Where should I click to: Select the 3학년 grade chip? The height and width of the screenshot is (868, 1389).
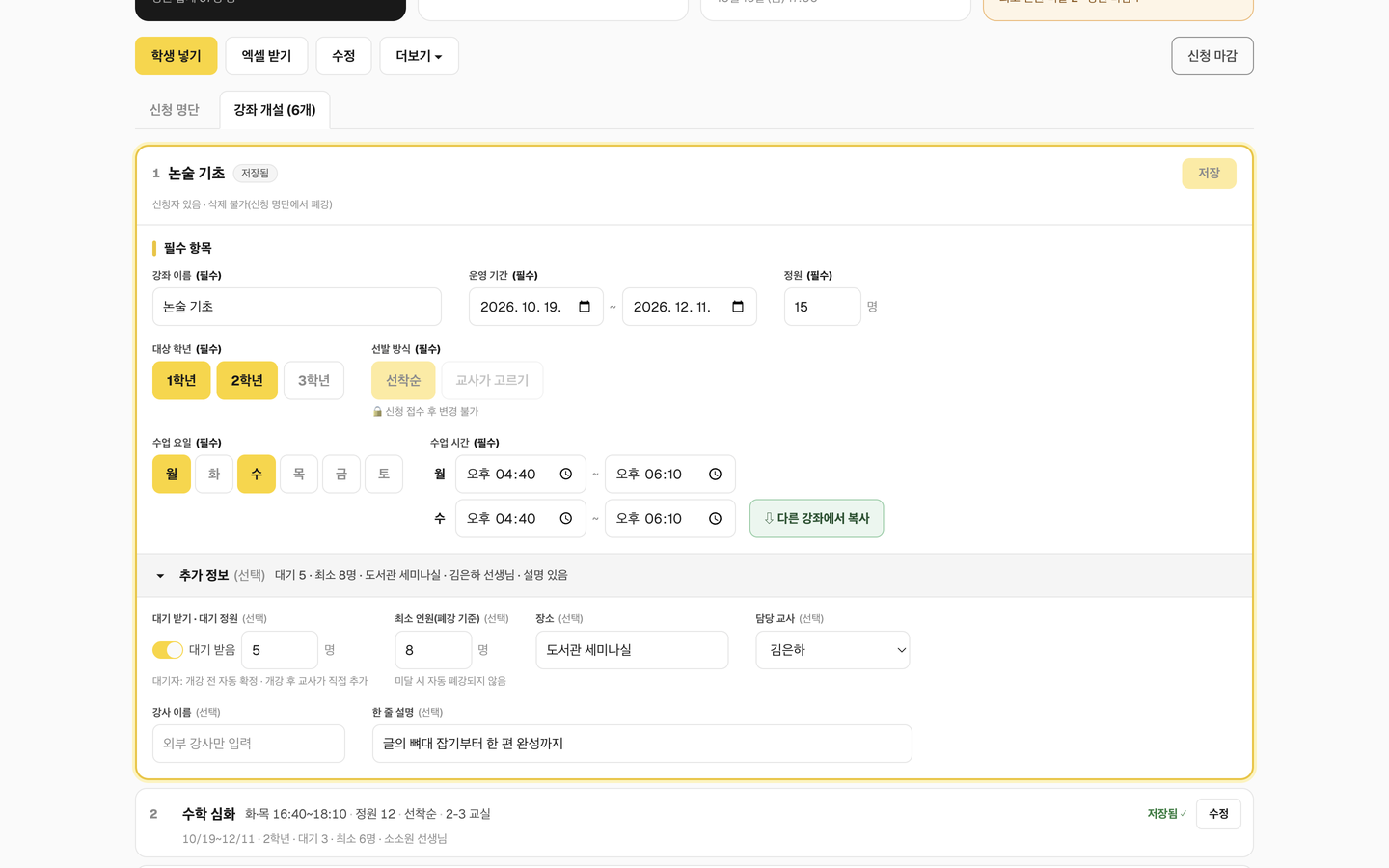pyautogui.click(x=313, y=381)
